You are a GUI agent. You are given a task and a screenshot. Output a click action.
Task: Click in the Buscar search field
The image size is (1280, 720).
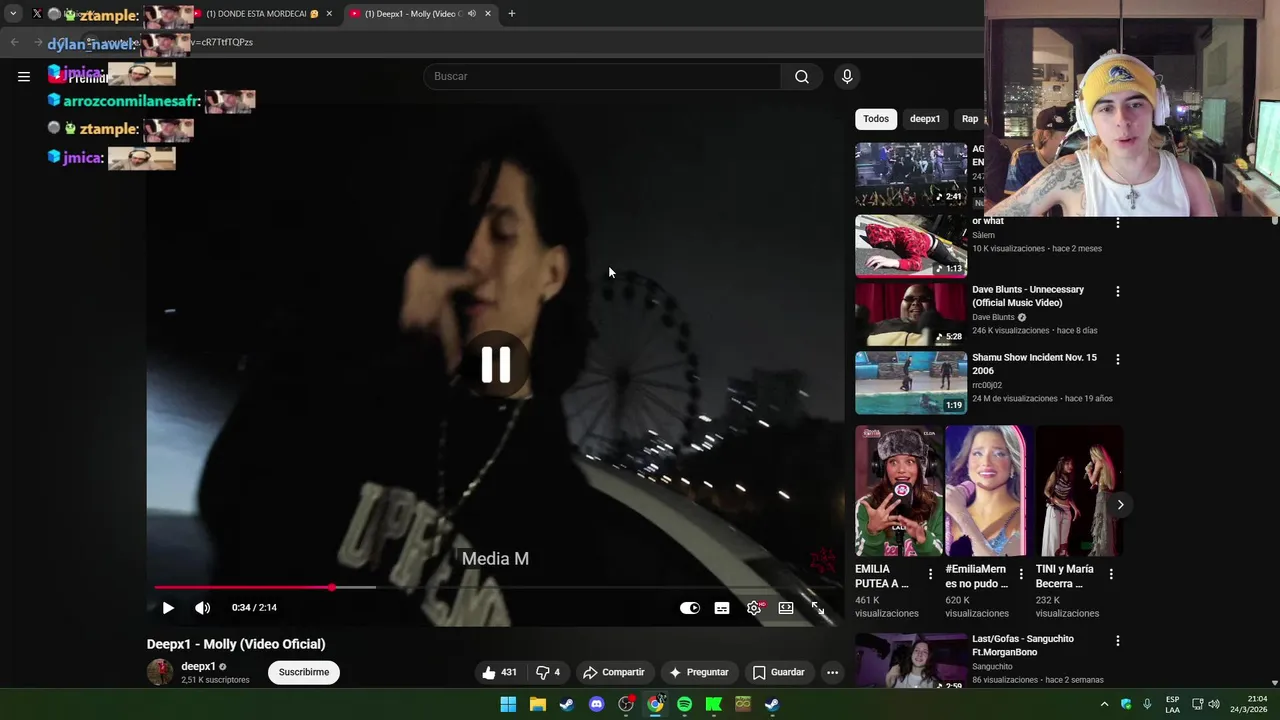click(603, 76)
